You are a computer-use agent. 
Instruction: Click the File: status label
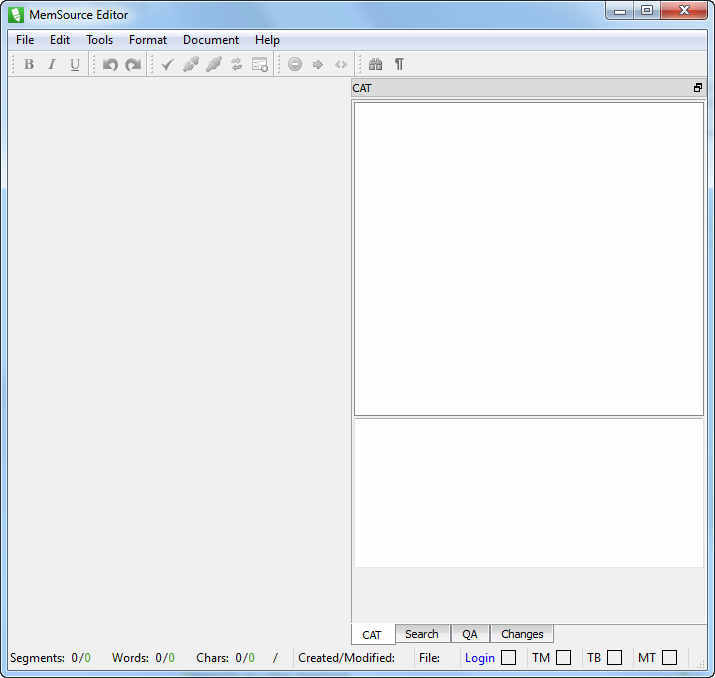point(430,658)
